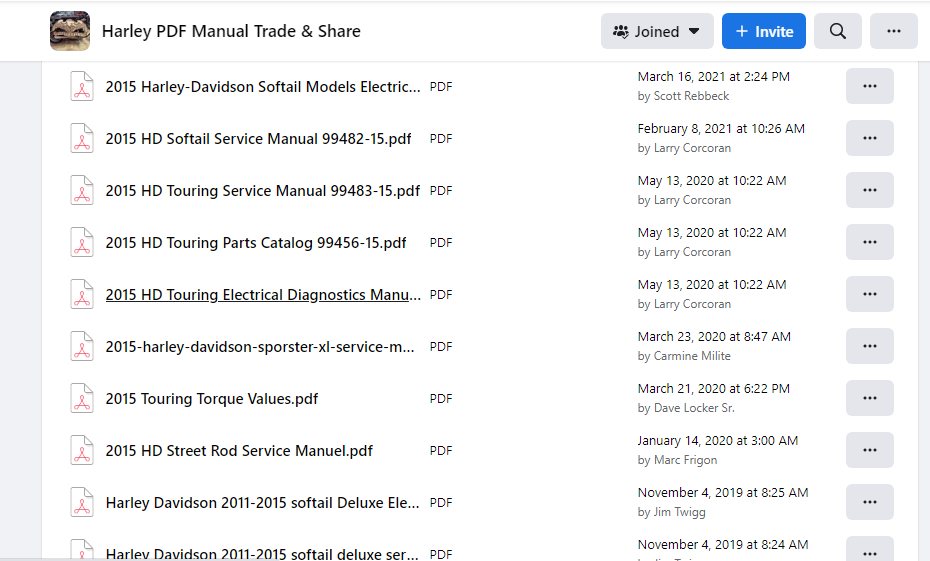This screenshot has height=561, width=930.
Task: Open options menu for 2015 HD Touring Parts Catalog
Action: pyautogui.click(x=869, y=242)
